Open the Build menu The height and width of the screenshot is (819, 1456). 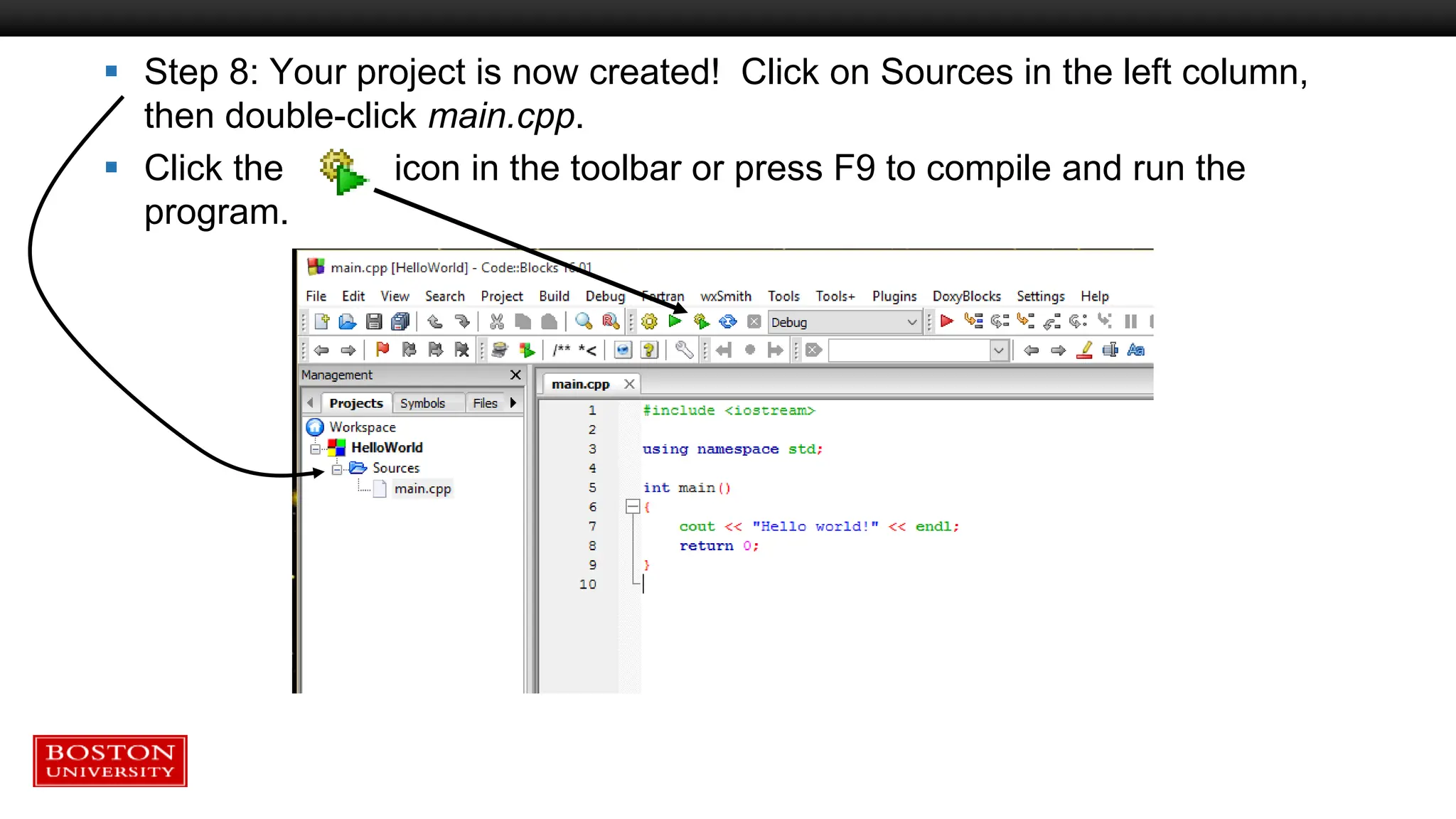pos(554,296)
